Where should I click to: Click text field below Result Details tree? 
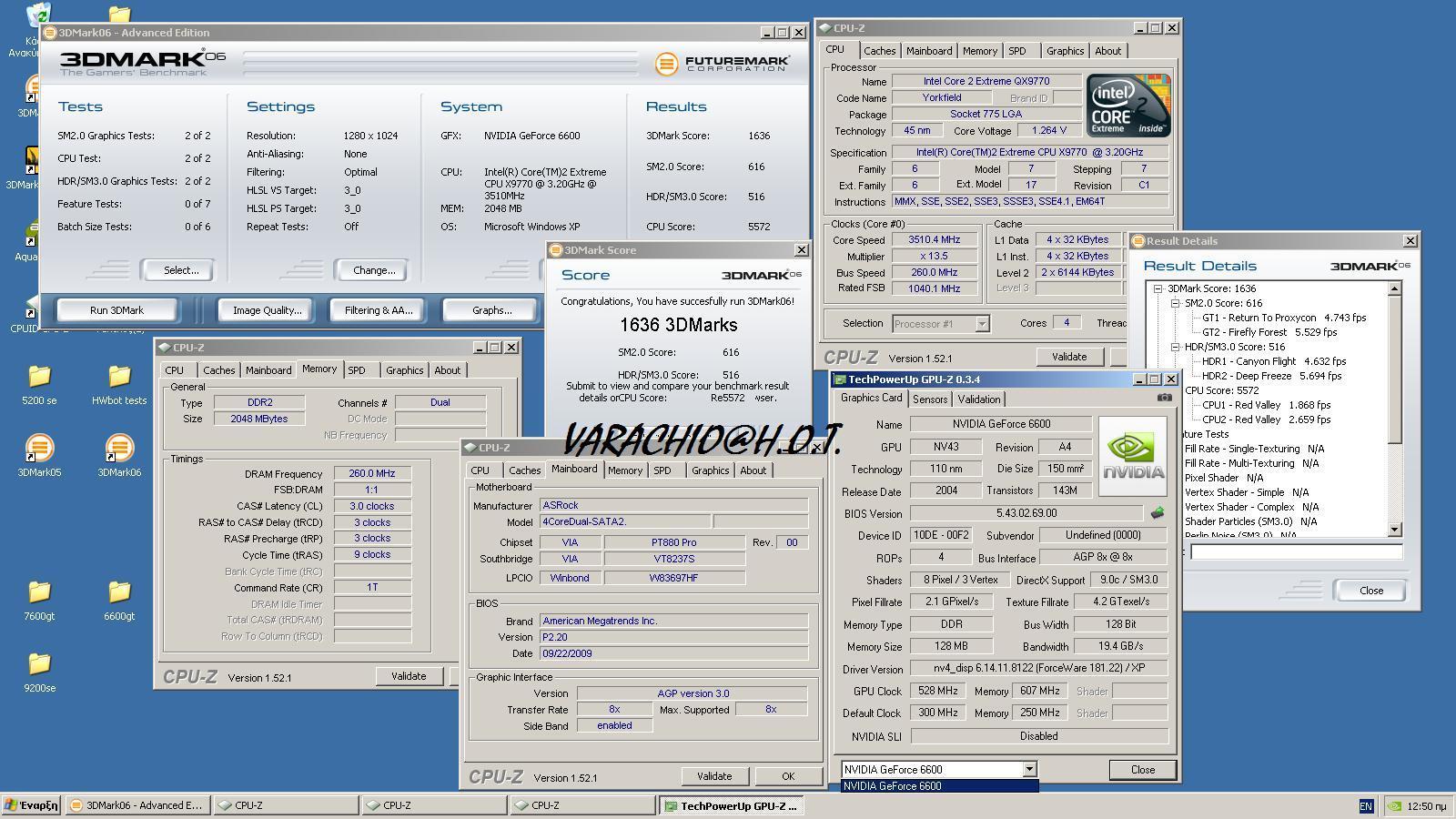coord(1297,551)
